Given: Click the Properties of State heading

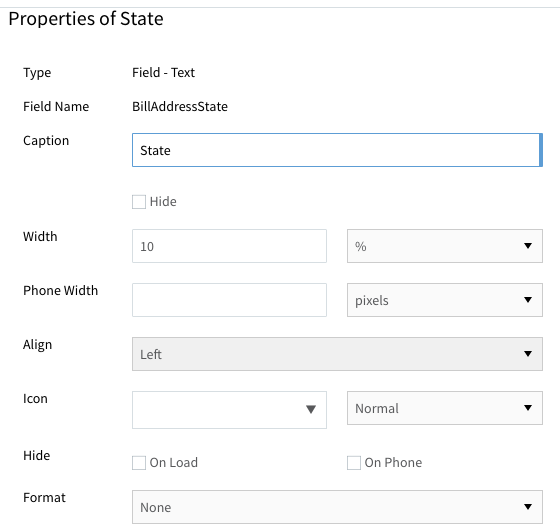Looking at the screenshot, I should [86, 19].
